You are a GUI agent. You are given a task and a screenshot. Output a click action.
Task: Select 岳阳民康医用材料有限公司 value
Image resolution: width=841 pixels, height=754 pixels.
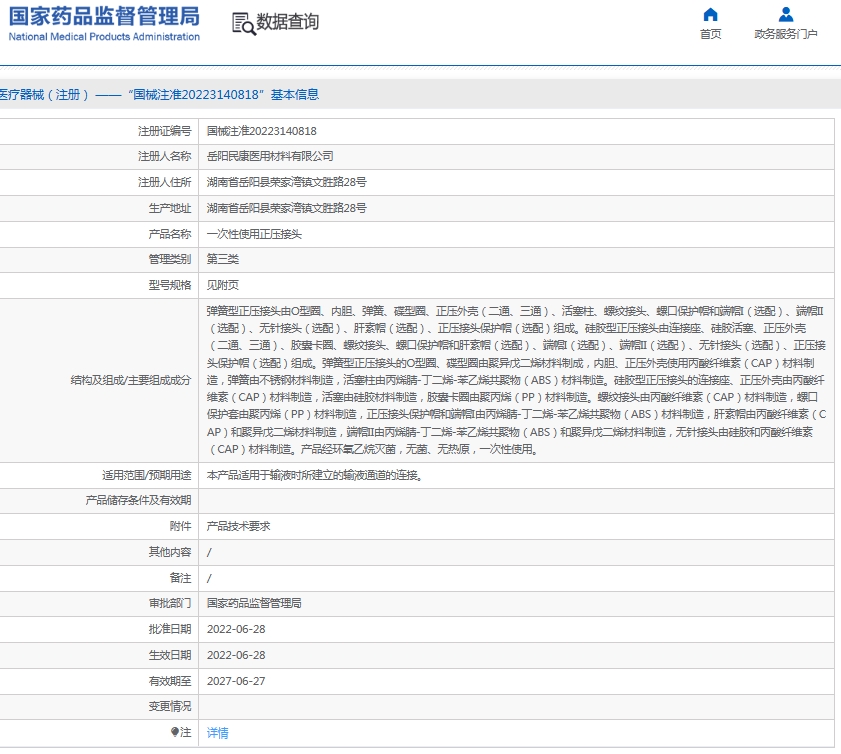point(270,156)
